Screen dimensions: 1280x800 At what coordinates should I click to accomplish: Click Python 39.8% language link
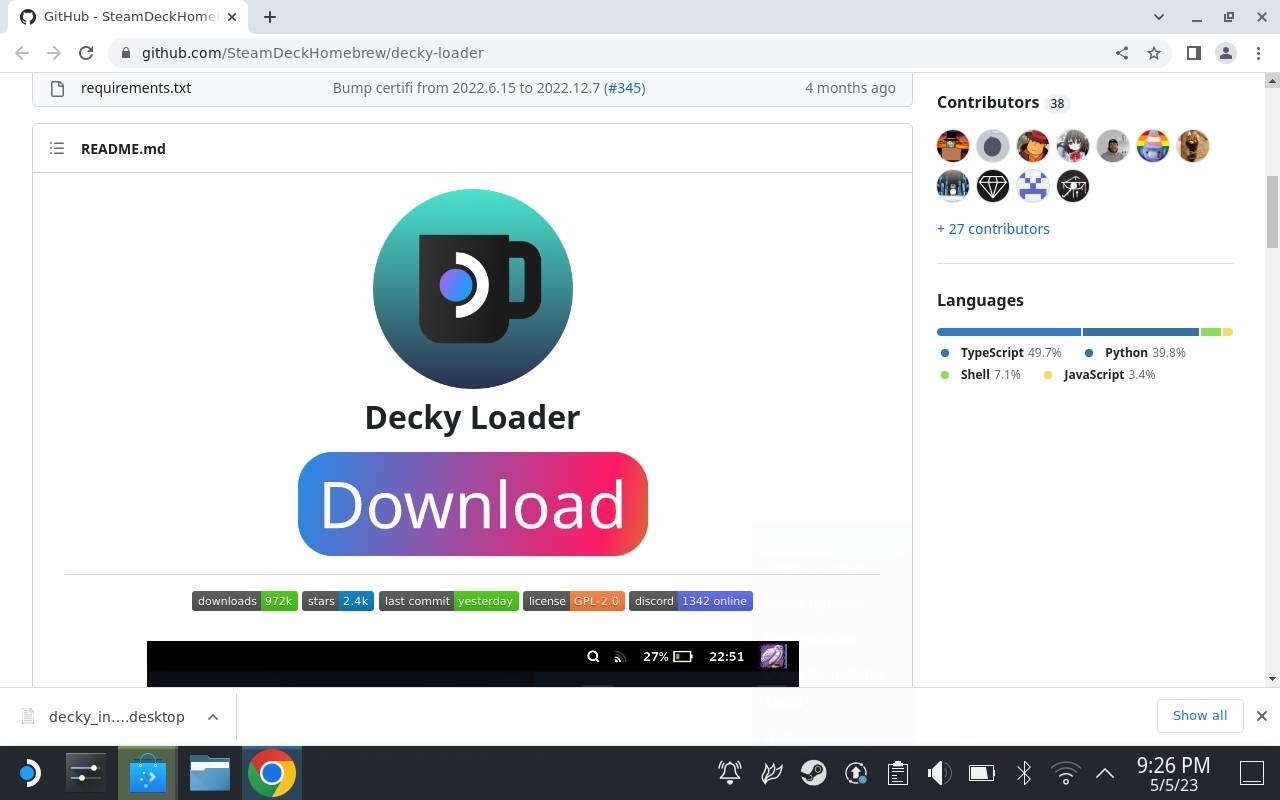(x=1135, y=353)
